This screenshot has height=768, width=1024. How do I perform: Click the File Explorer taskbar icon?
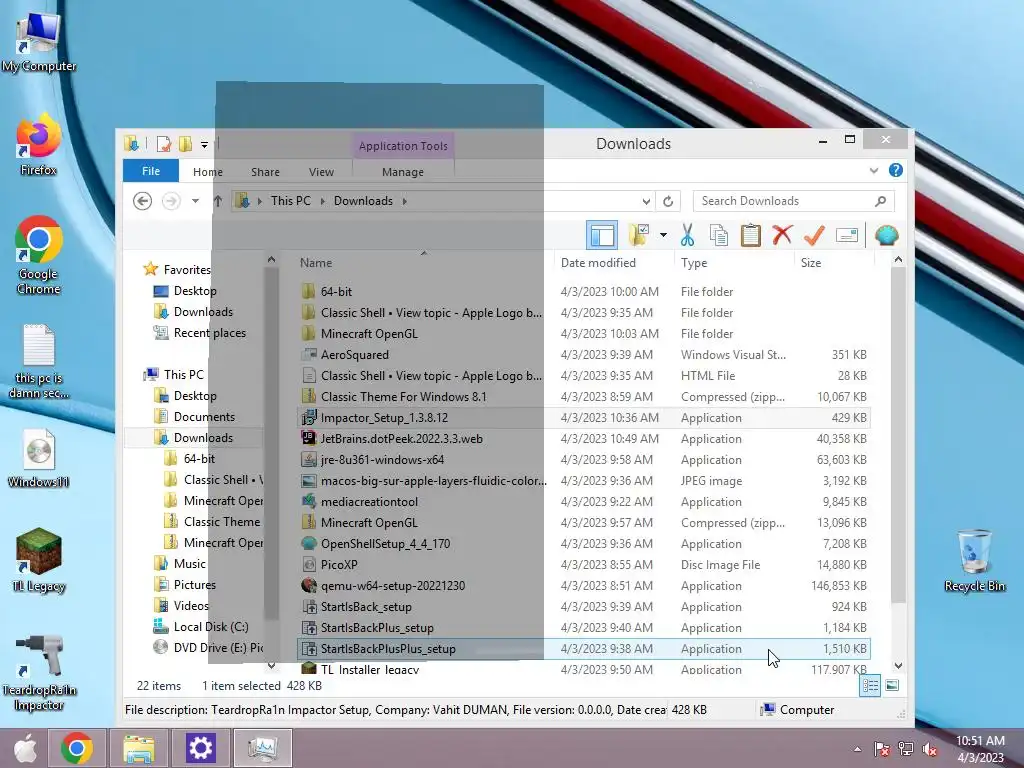139,748
